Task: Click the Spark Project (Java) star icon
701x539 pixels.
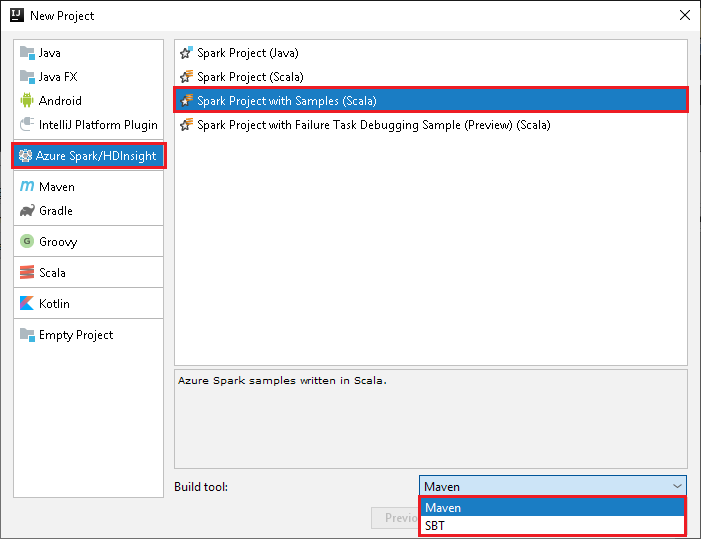Action: 186,53
